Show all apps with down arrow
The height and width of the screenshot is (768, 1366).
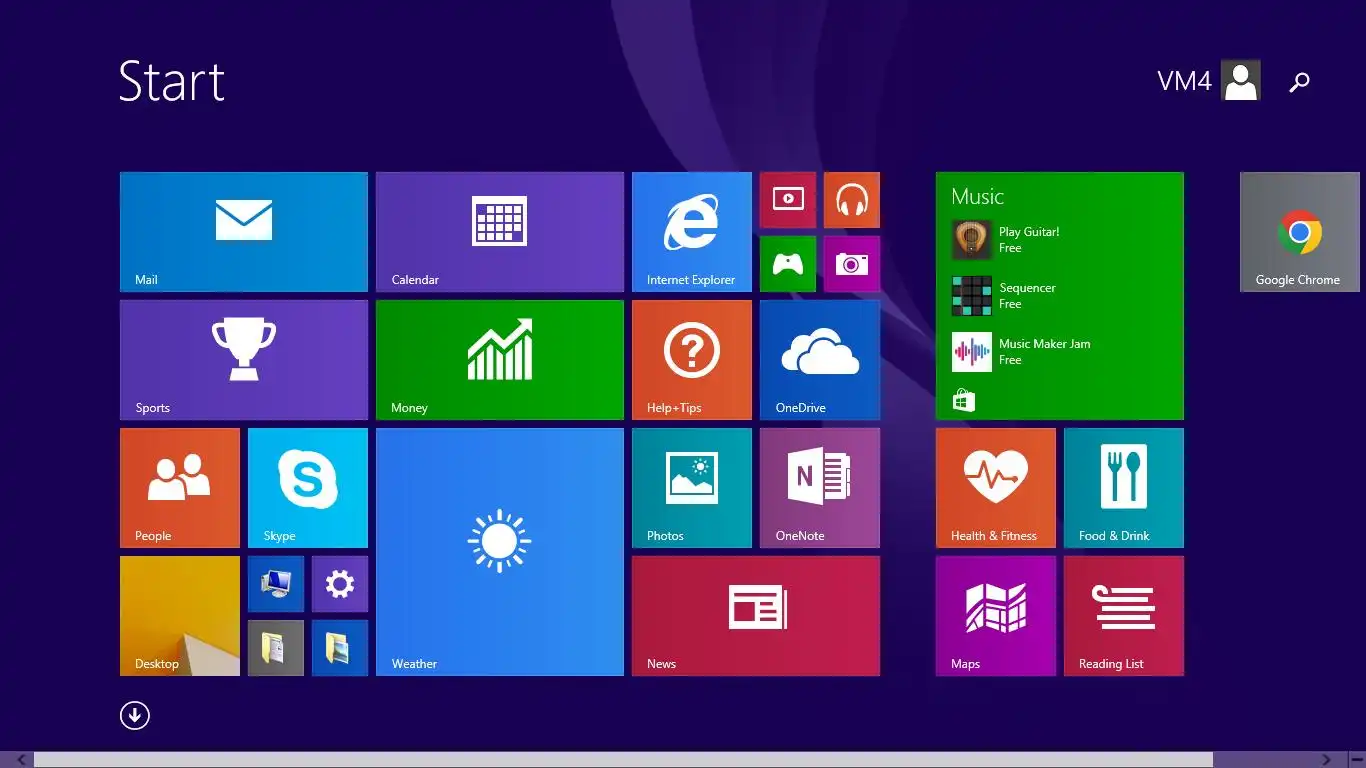click(135, 715)
